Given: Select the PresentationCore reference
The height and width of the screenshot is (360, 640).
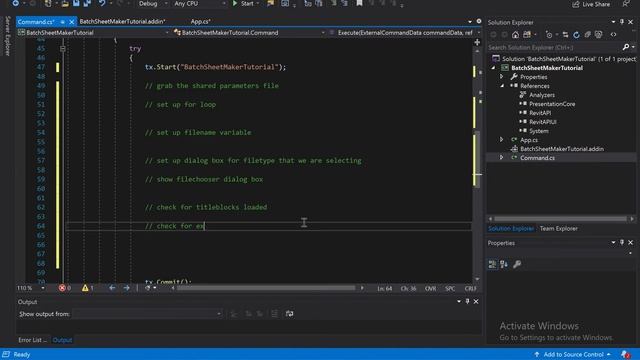Looking at the screenshot, I should 552,104.
